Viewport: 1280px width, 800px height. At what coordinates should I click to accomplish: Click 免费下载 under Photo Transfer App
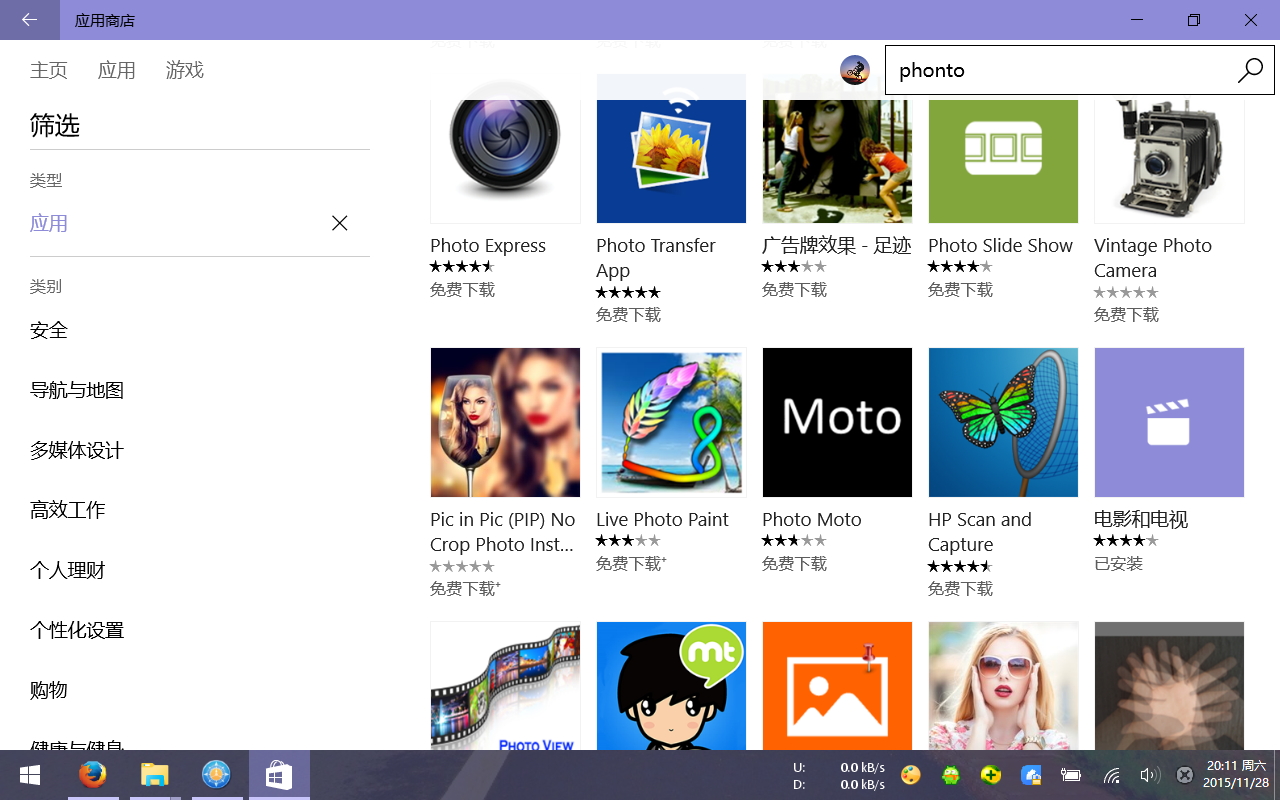tap(628, 315)
